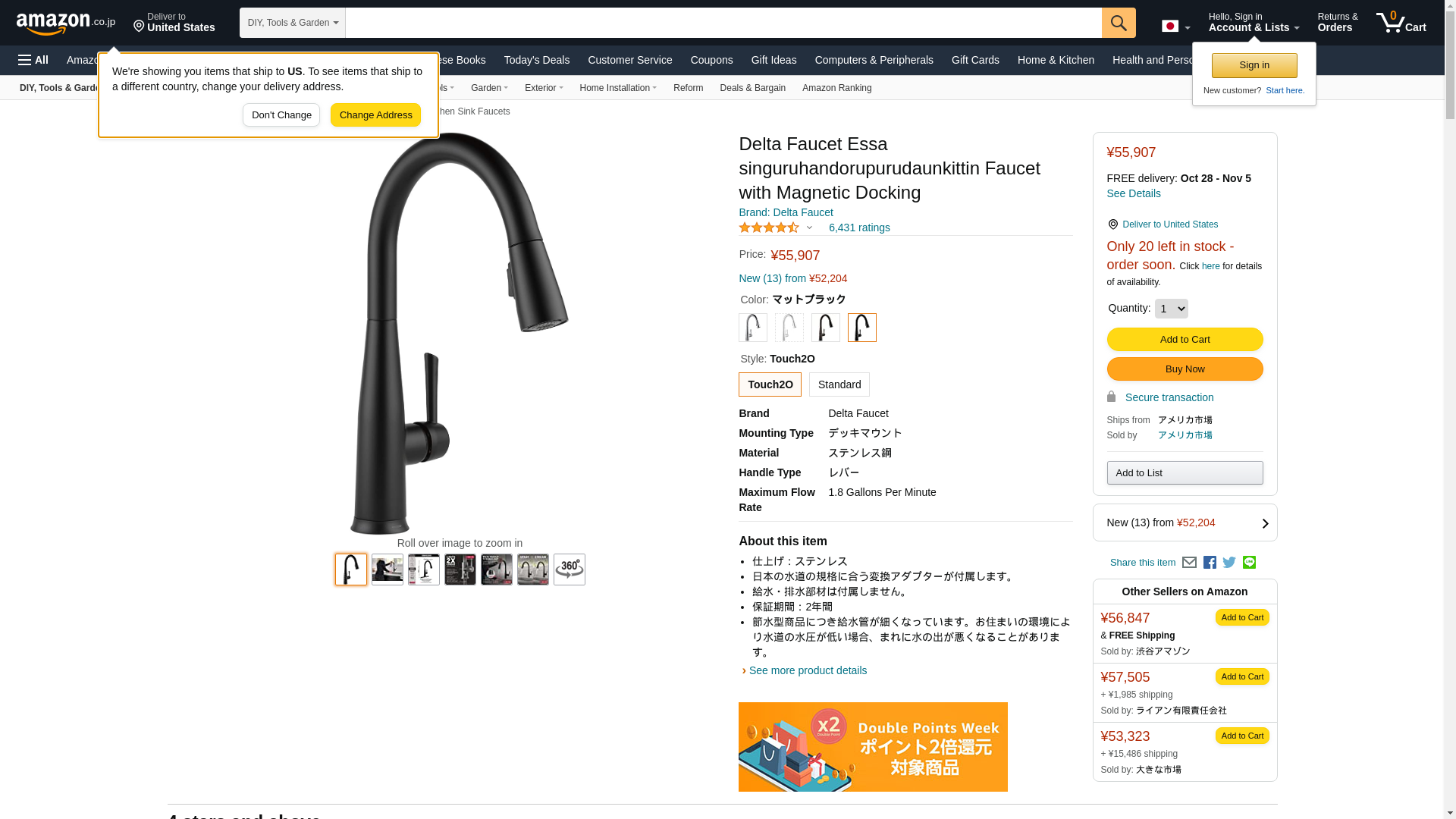Screen dimensions: 1456x819
Task: Click the Add to Cart button
Action: (1185, 340)
